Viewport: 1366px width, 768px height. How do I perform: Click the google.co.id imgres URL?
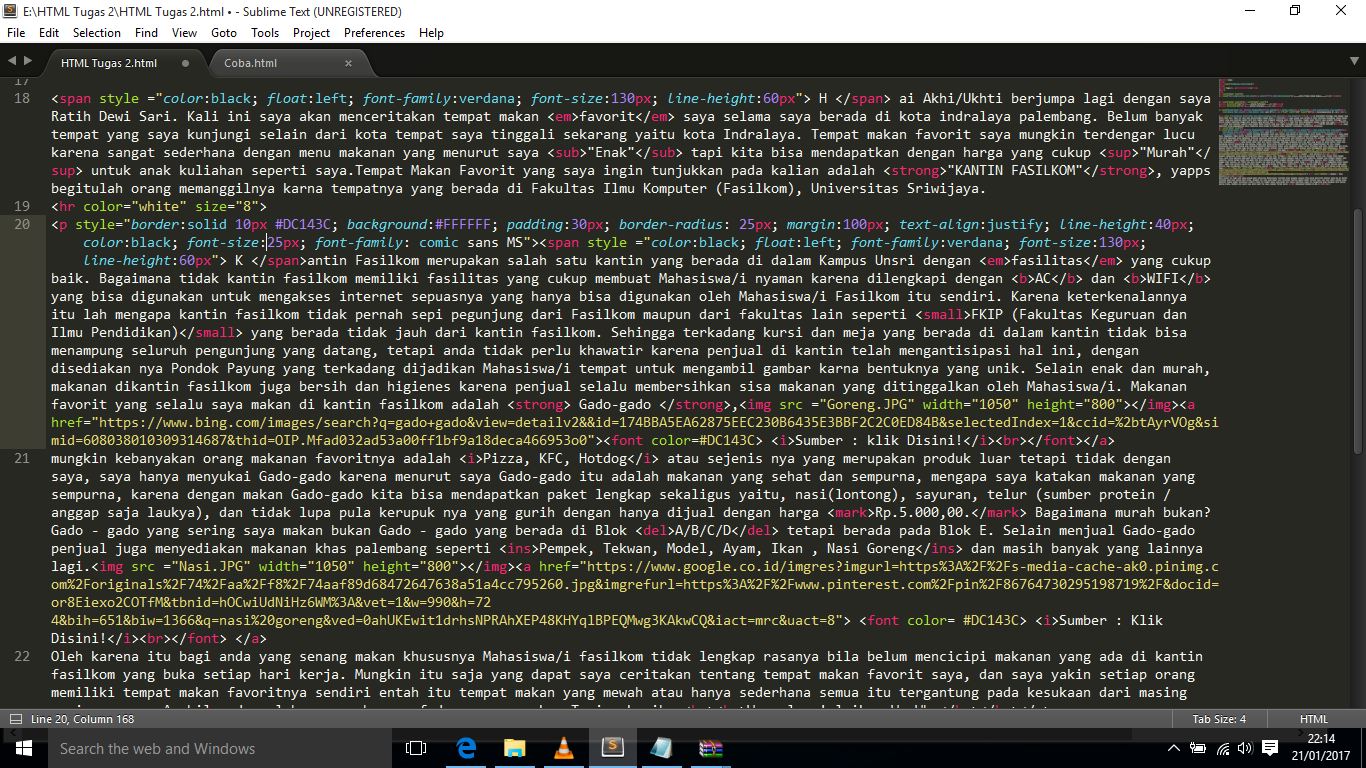pos(700,566)
